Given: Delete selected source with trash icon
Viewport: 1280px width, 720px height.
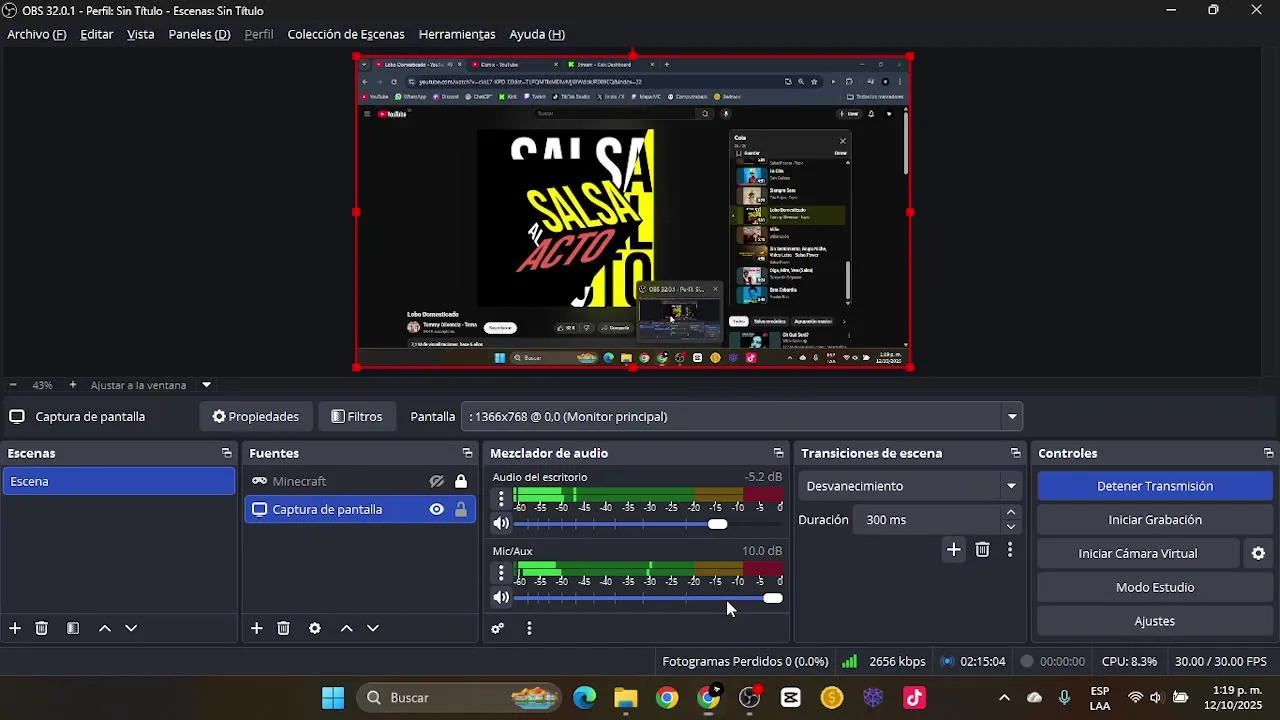Looking at the screenshot, I should 284,628.
